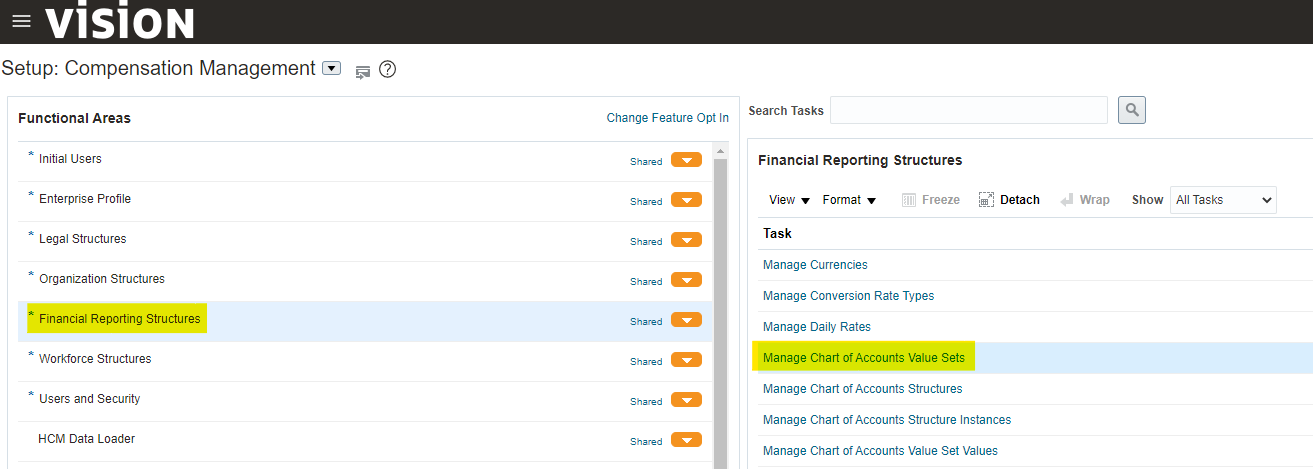Open the Format menu
Image resolution: width=1313 pixels, height=469 pixels.
tap(849, 200)
